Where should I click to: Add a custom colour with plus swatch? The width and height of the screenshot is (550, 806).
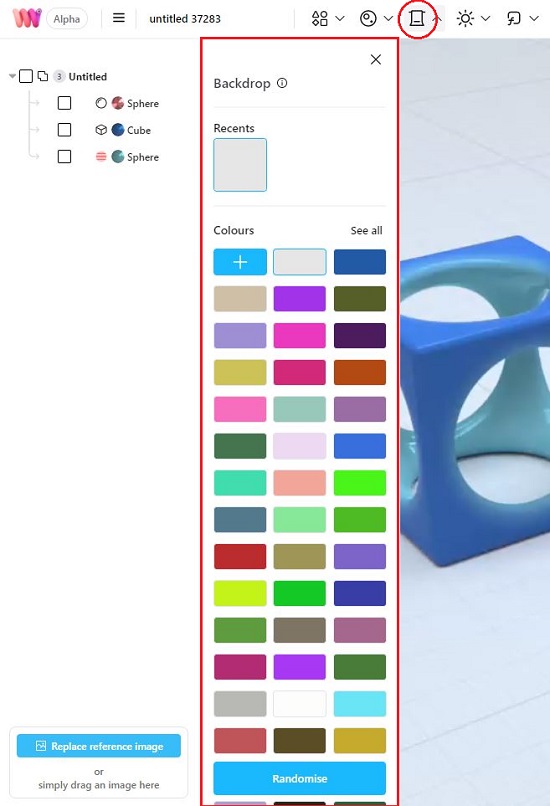240,262
